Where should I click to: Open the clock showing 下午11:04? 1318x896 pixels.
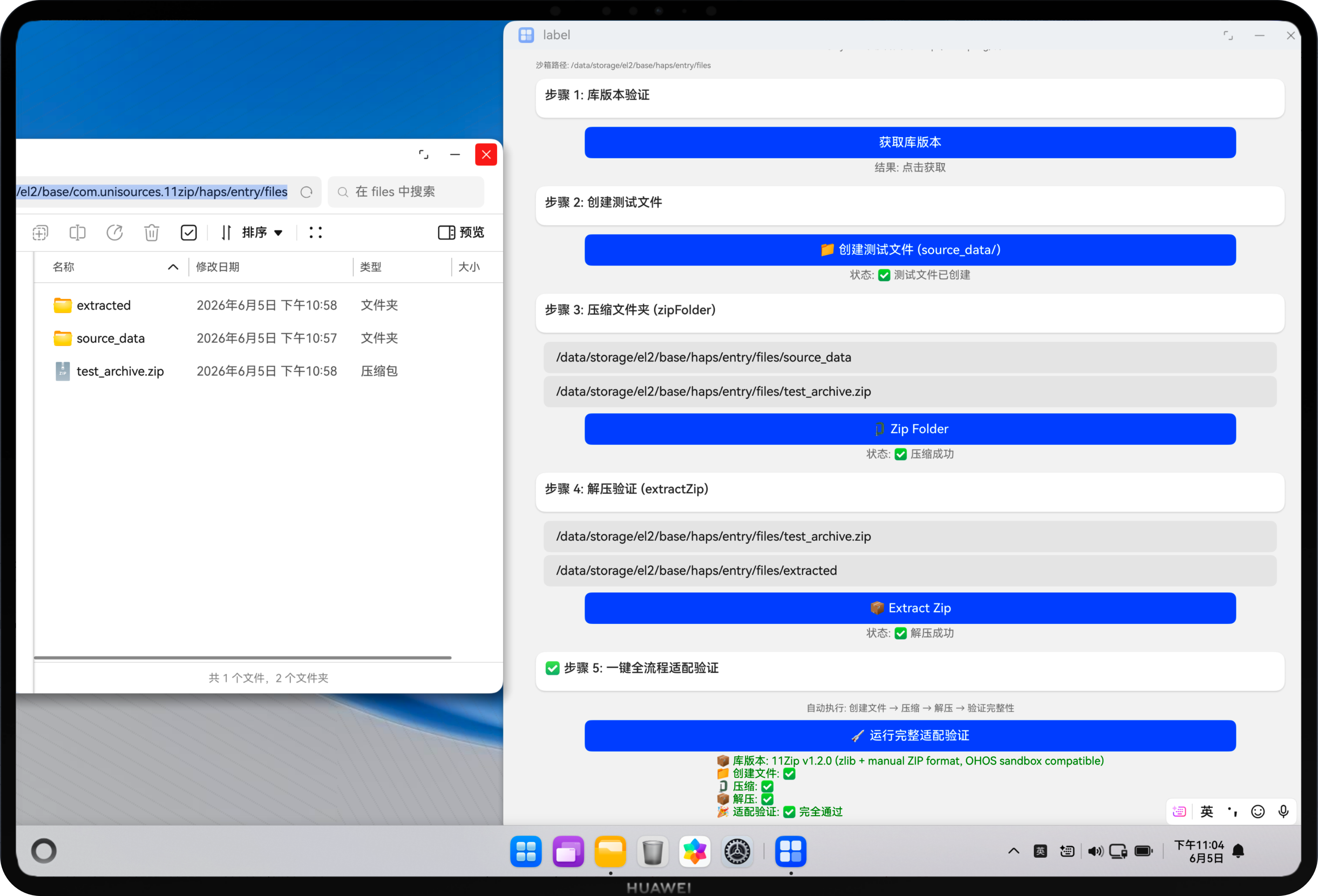pos(1199,851)
